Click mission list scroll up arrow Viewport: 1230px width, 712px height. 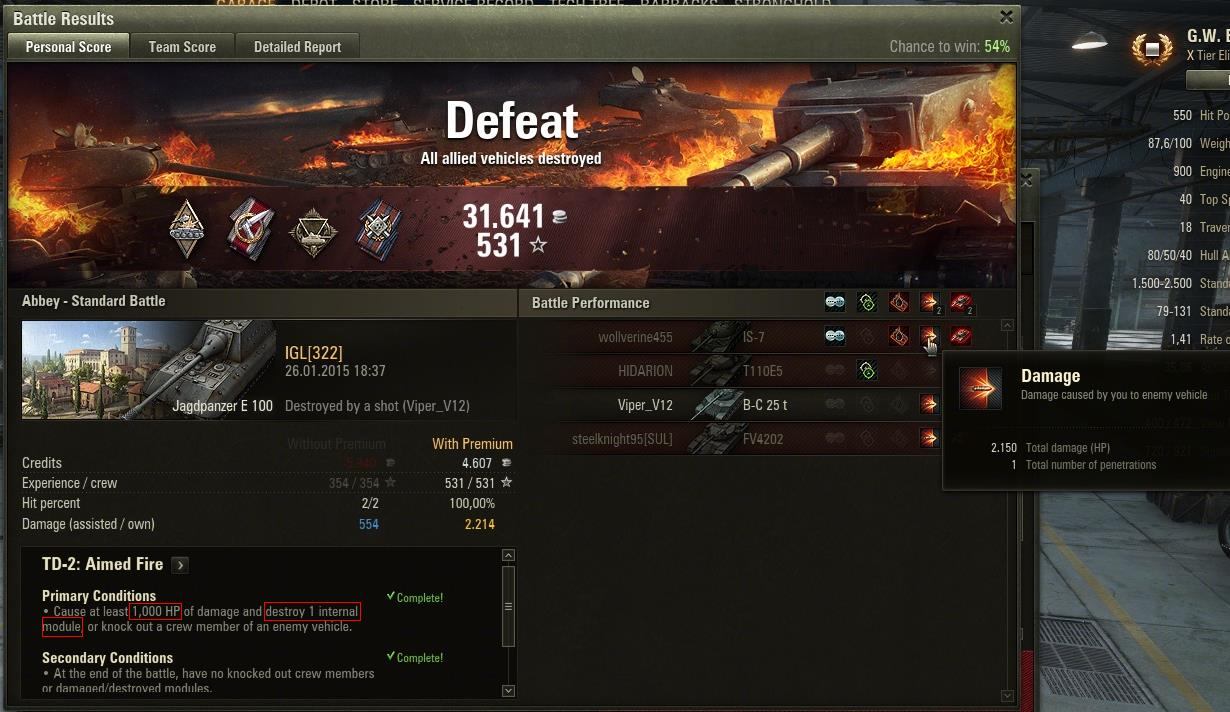508,555
